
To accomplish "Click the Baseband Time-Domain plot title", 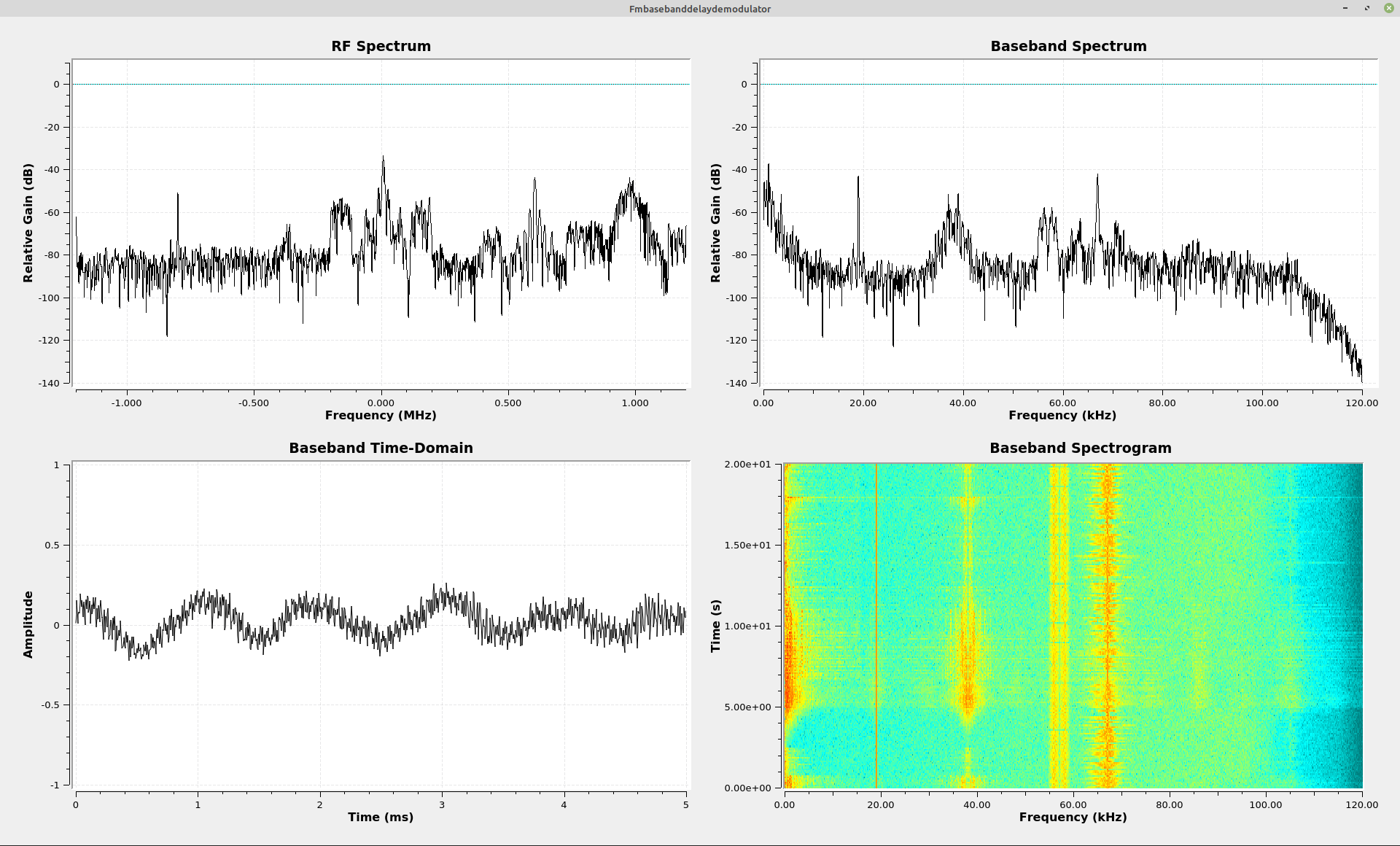I will point(381,448).
